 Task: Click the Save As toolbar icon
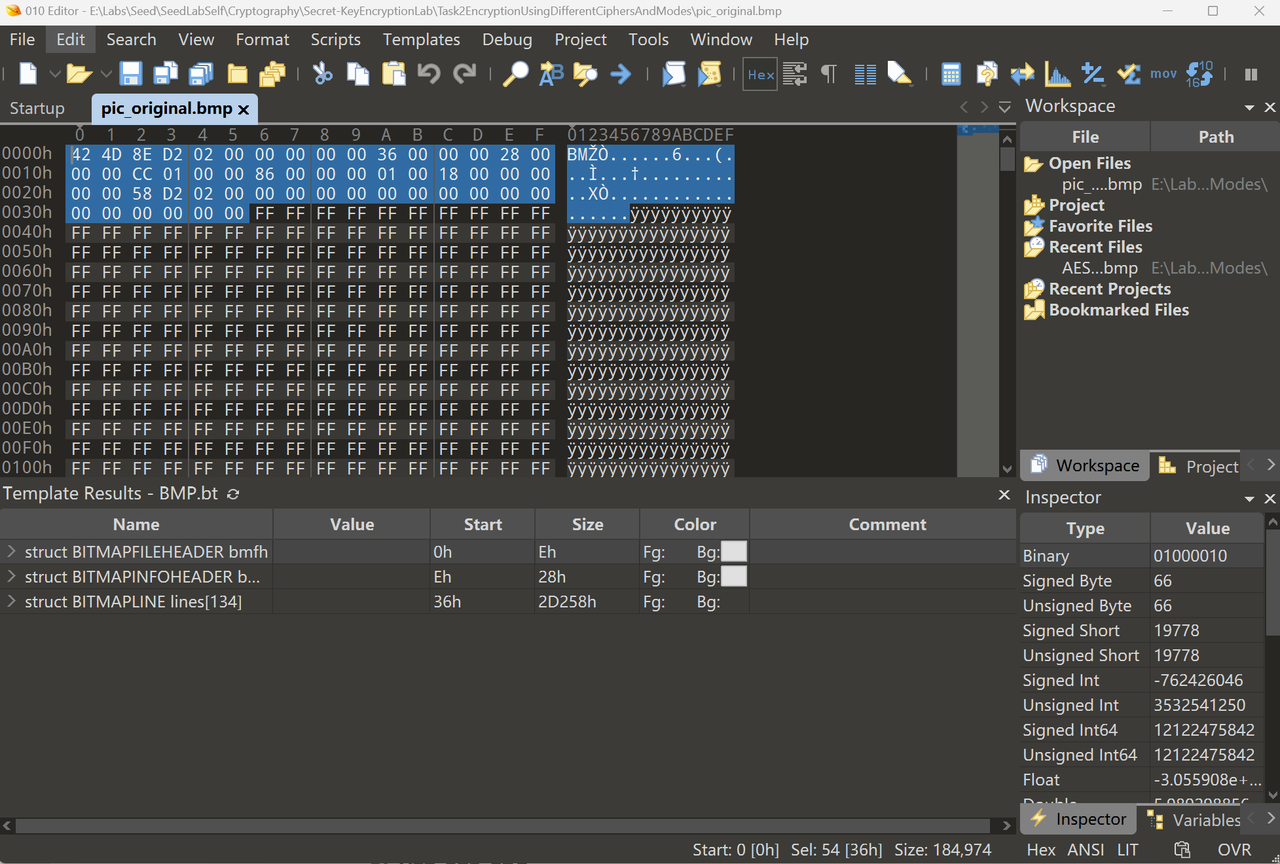coord(165,74)
